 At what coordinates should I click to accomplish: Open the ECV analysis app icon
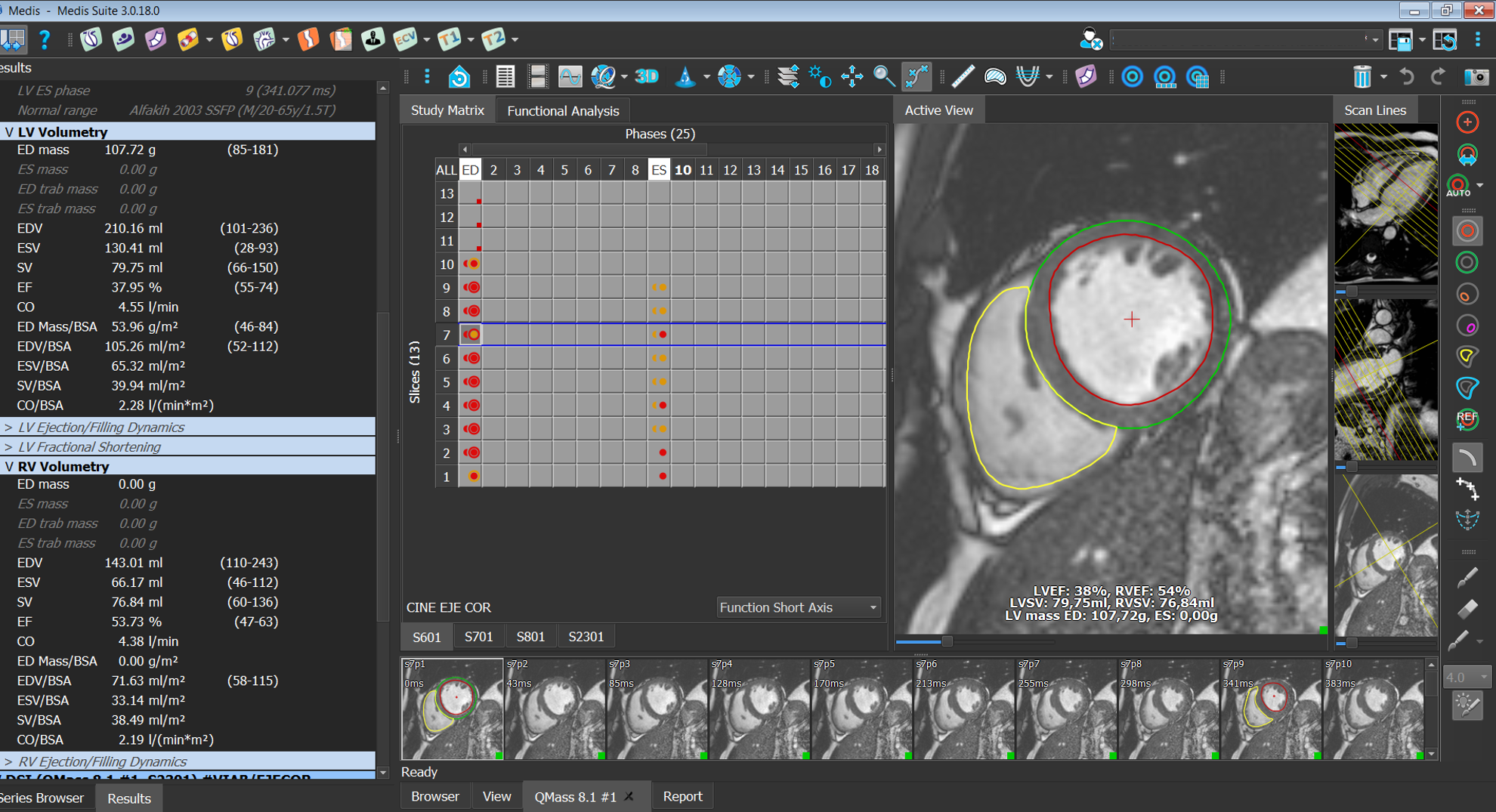[405, 39]
